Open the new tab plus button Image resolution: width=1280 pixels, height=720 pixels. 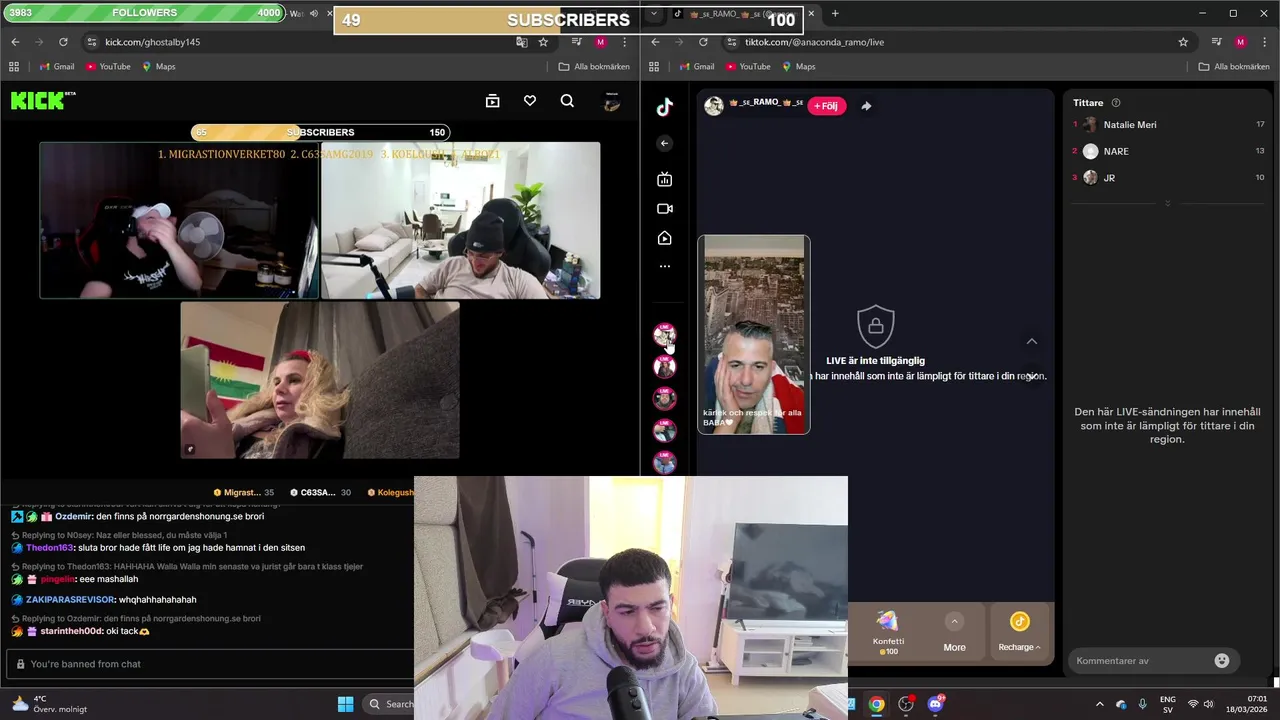pyautogui.click(x=835, y=14)
